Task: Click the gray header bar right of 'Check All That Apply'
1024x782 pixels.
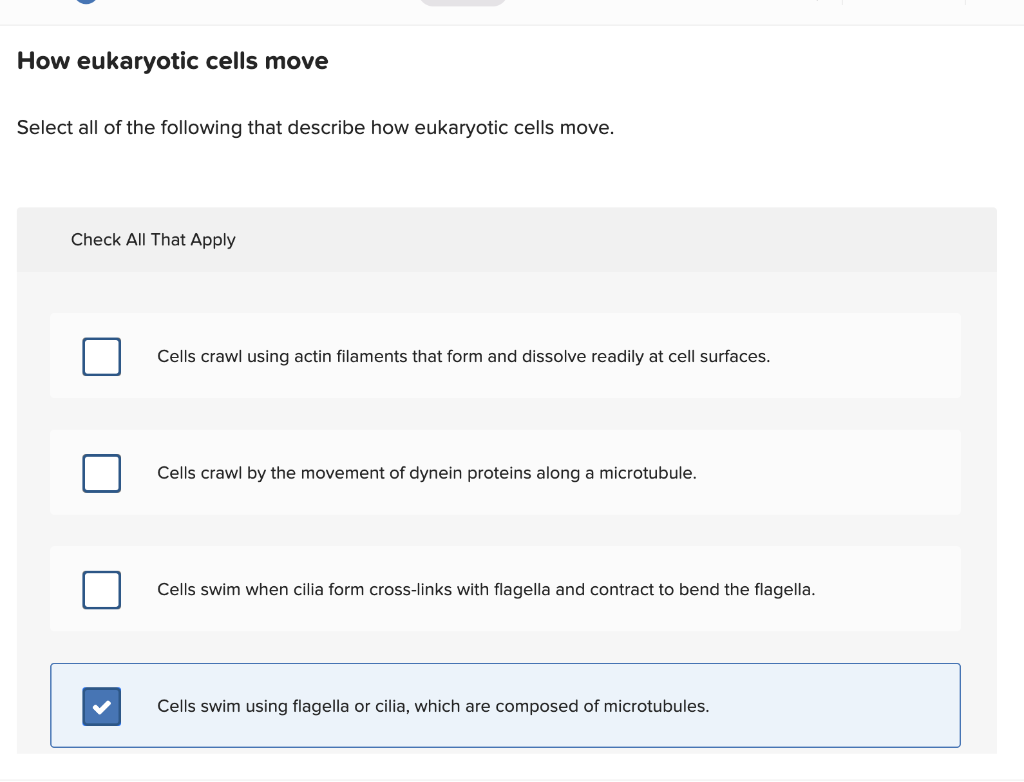Action: pyautogui.click(x=620, y=240)
